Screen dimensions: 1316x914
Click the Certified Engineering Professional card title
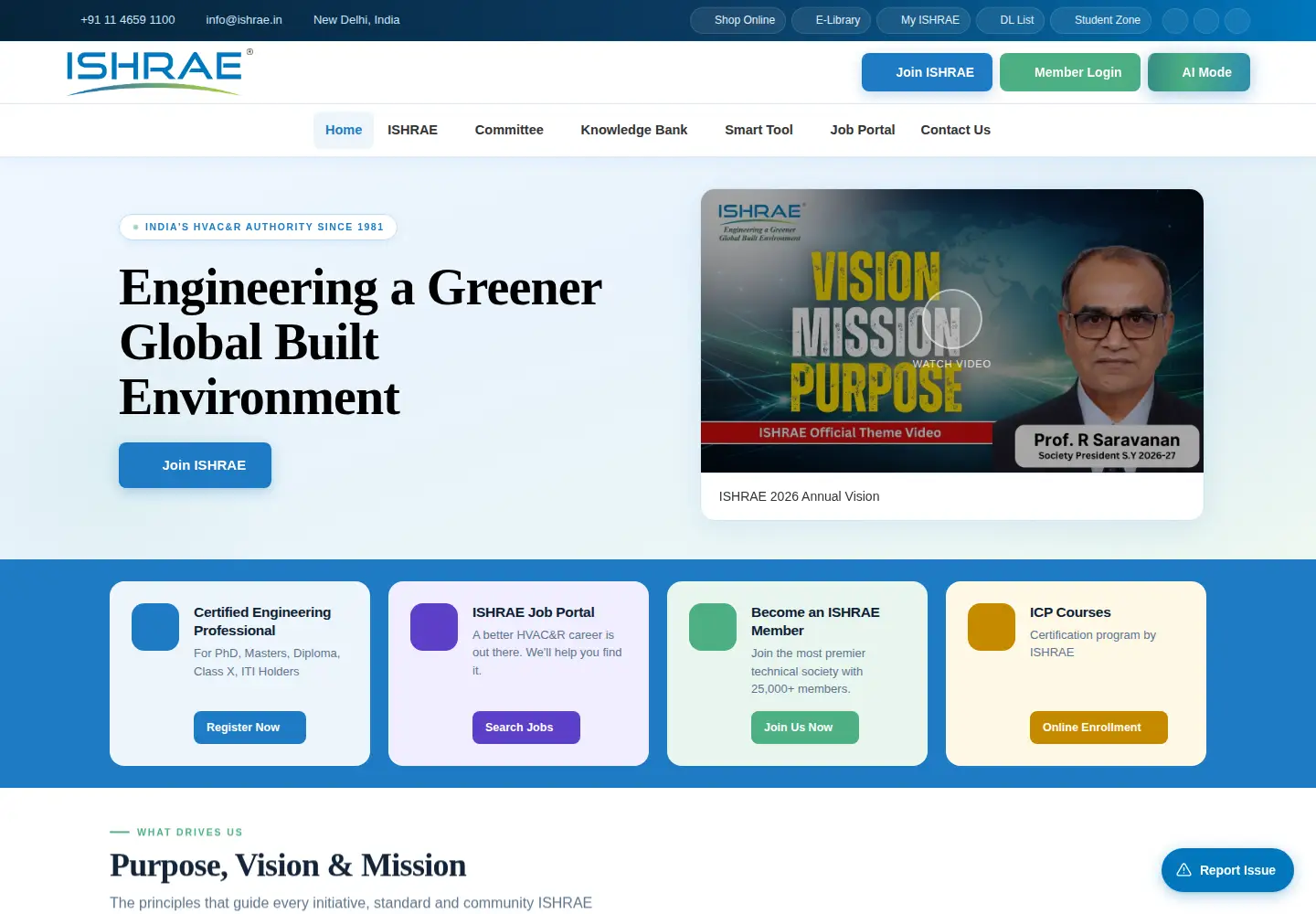pos(262,622)
